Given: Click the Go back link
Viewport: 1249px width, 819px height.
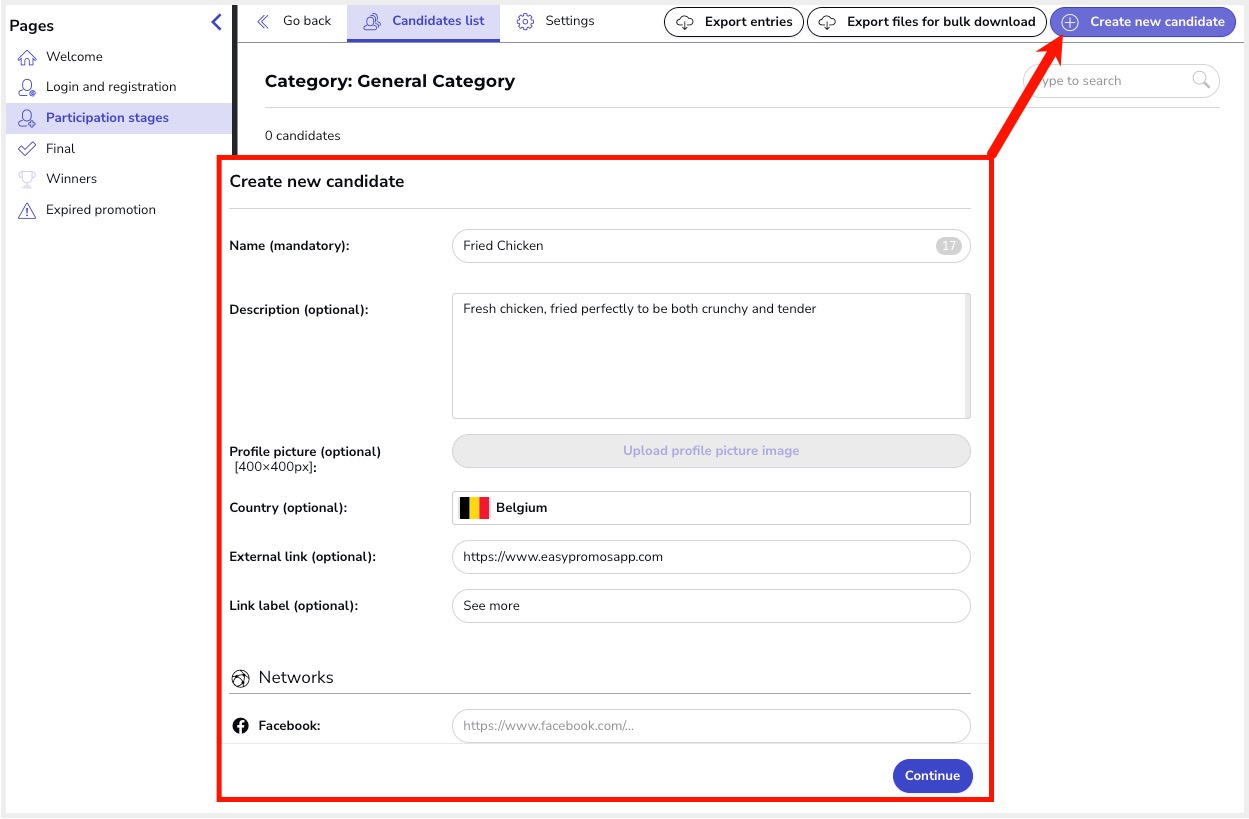Looking at the screenshot, I should [x=294, y=21].
